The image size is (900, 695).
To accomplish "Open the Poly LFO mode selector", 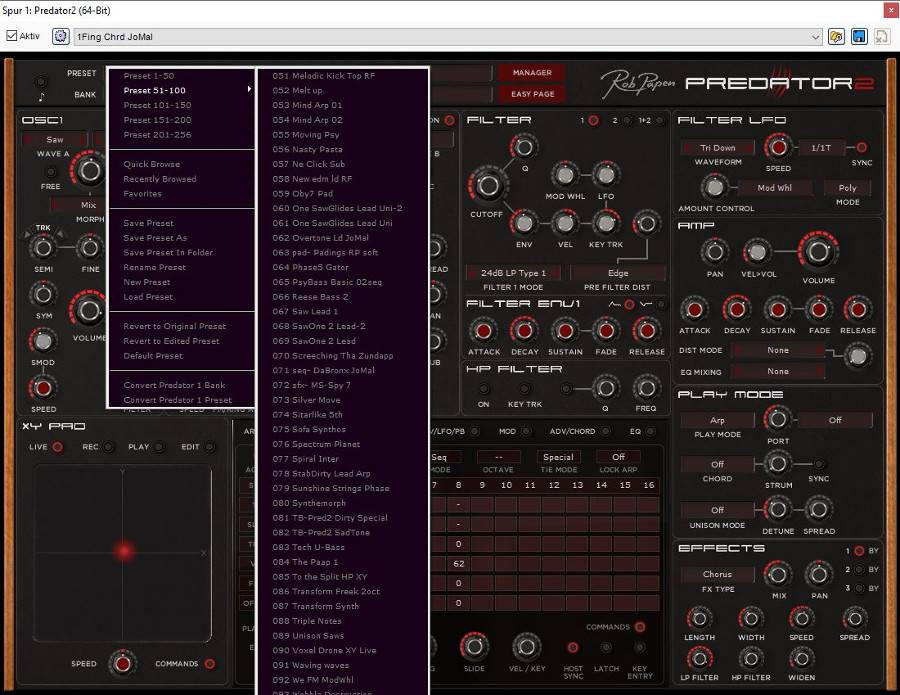I will [847, 188].
